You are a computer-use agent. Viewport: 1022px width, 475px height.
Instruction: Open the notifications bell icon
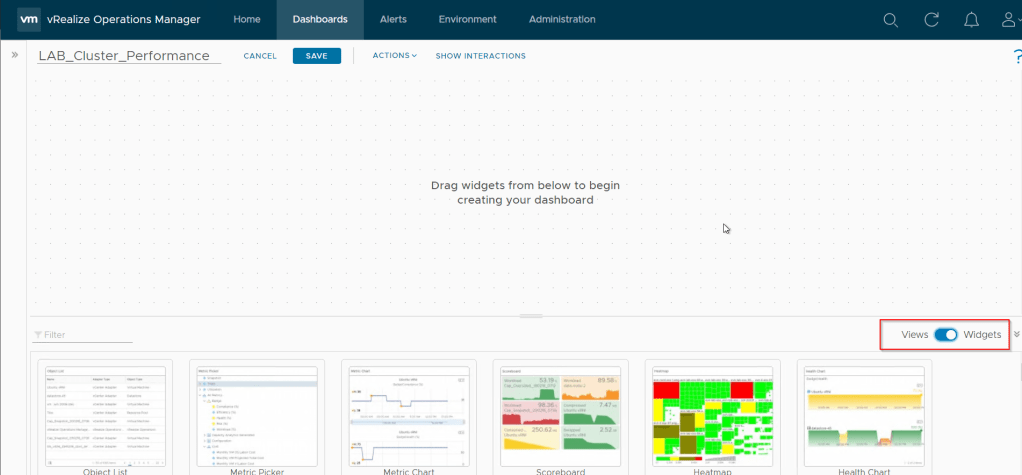[971, 20]
